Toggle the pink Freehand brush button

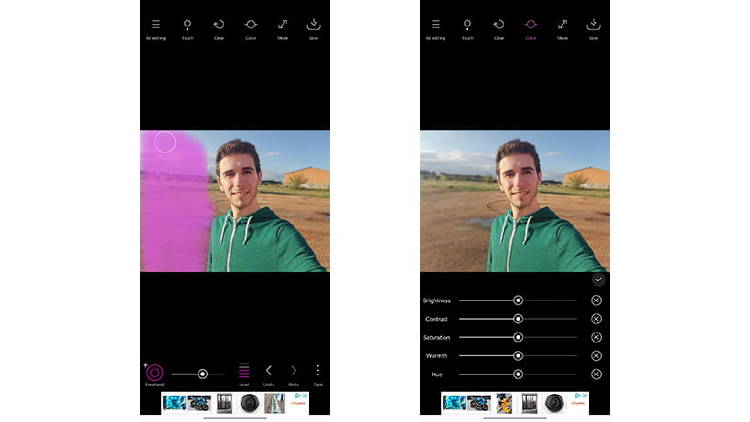coord(155,372)
